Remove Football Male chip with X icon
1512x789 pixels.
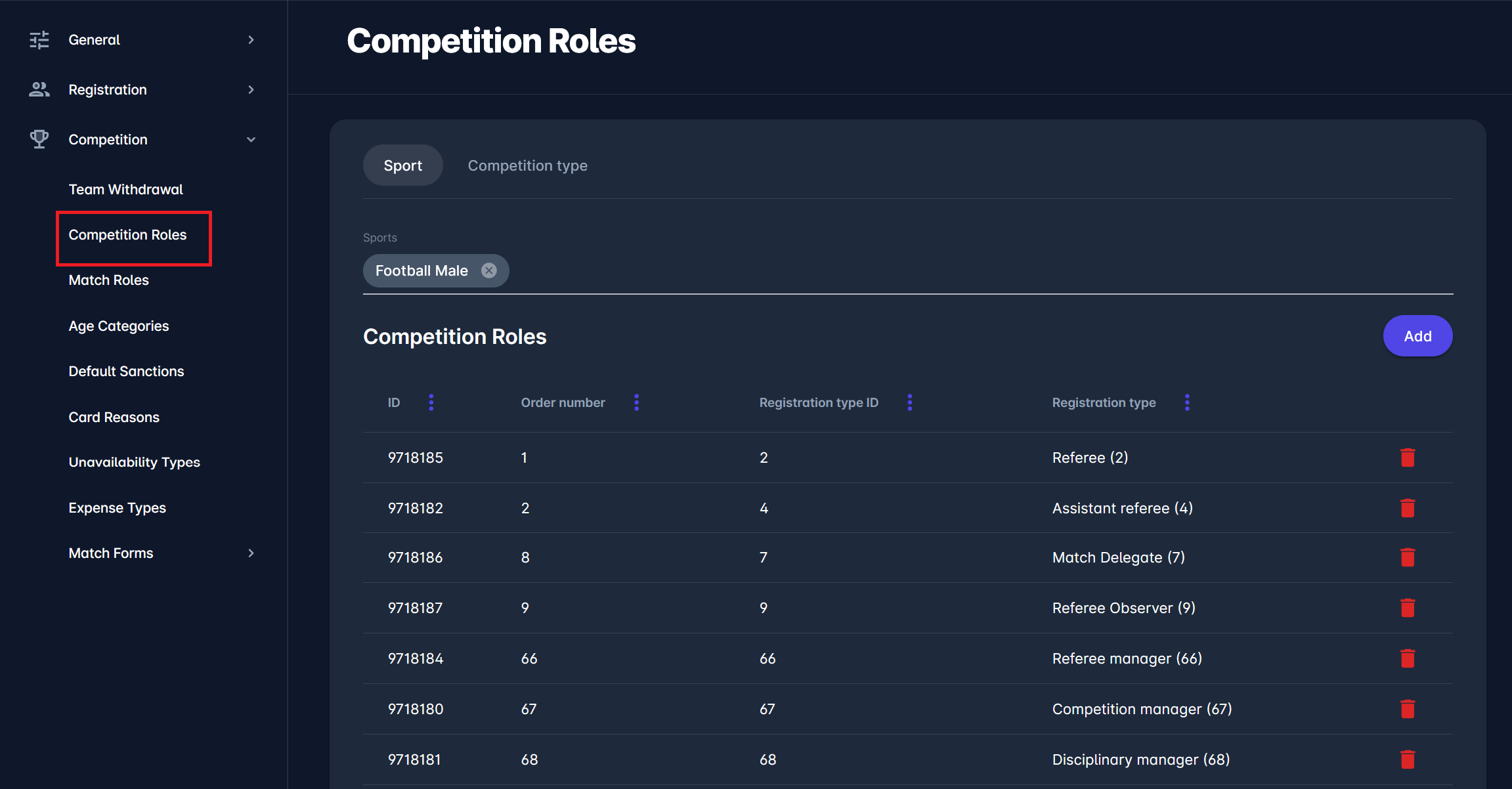489,270
